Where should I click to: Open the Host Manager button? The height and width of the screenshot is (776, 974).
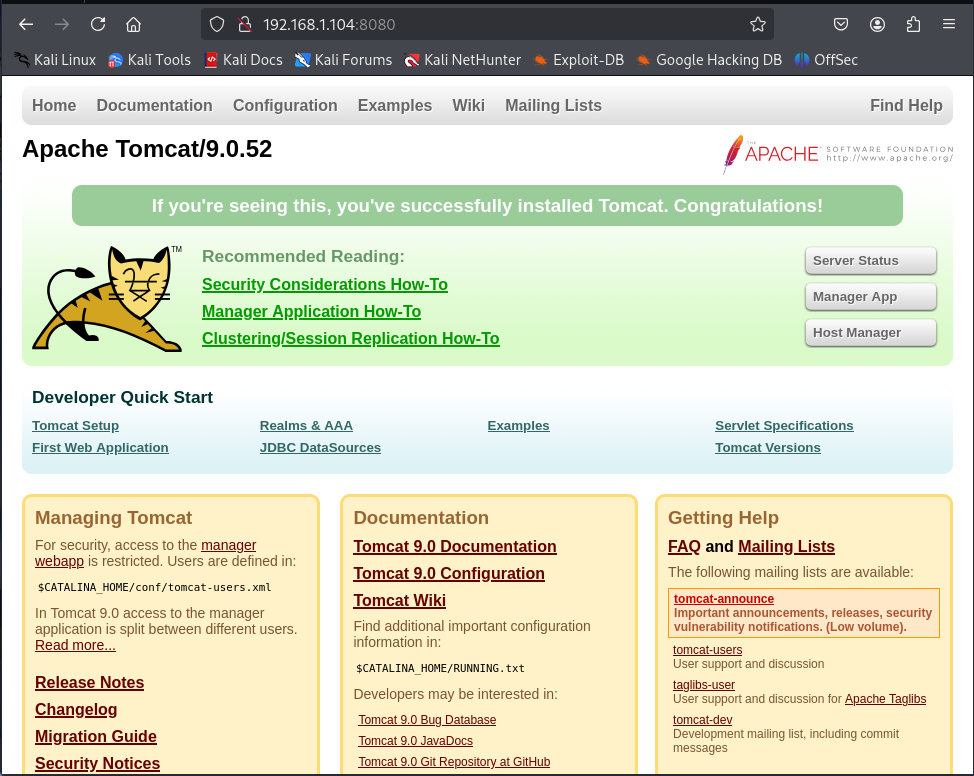[x=870, y=333]
